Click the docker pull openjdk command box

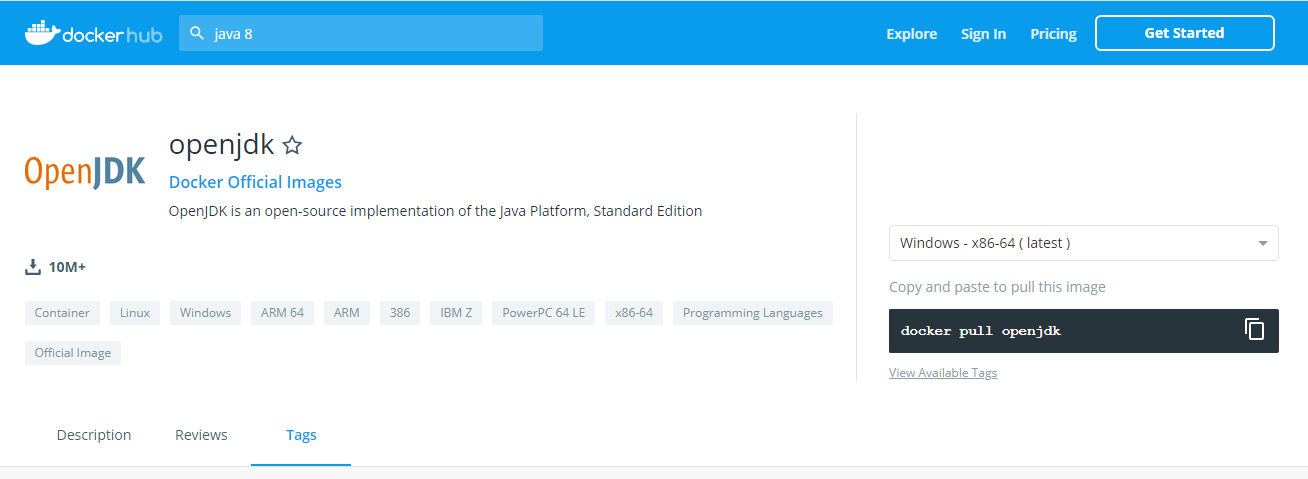pos(1083,330)
